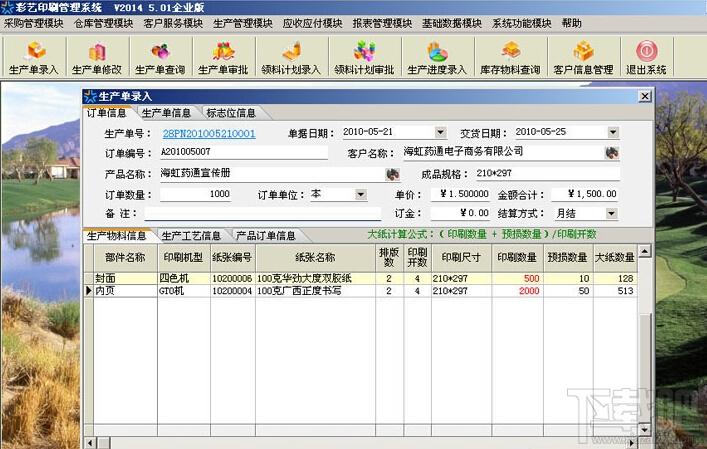Expand 交货日期 date dropdown

pos(613,132)
